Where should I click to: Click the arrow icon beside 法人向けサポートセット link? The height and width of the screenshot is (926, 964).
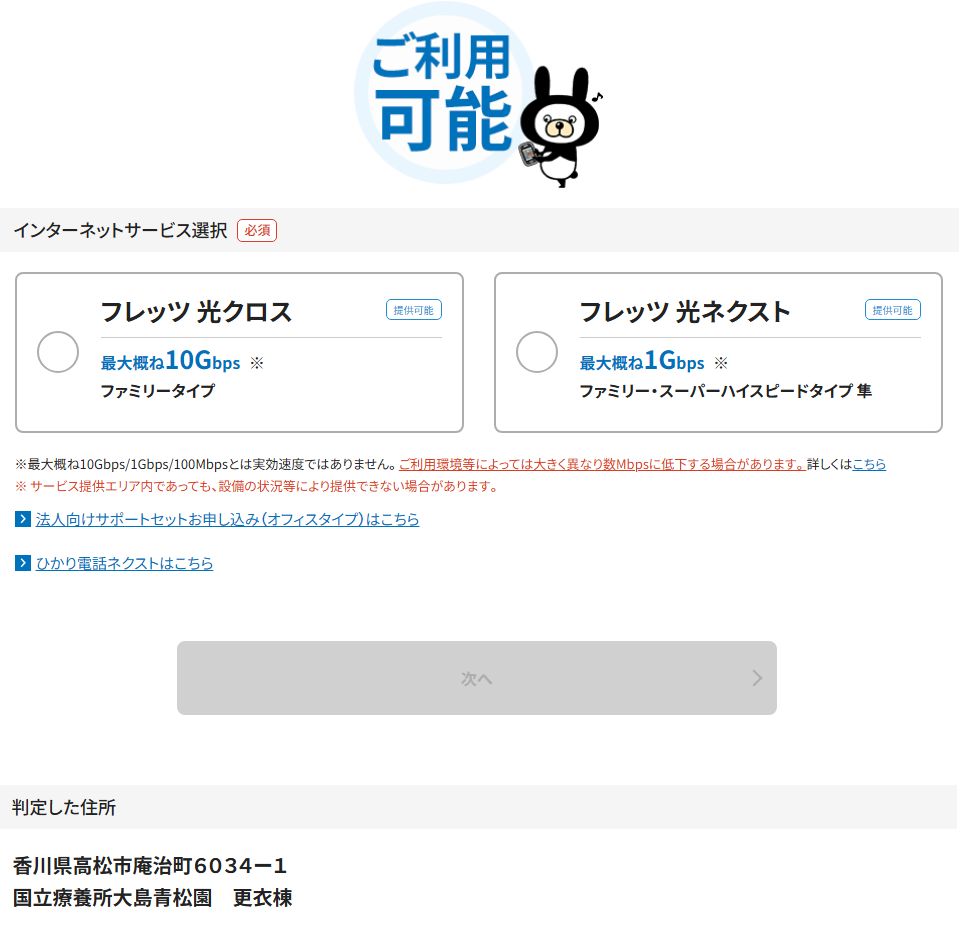[x=23, y=519]
